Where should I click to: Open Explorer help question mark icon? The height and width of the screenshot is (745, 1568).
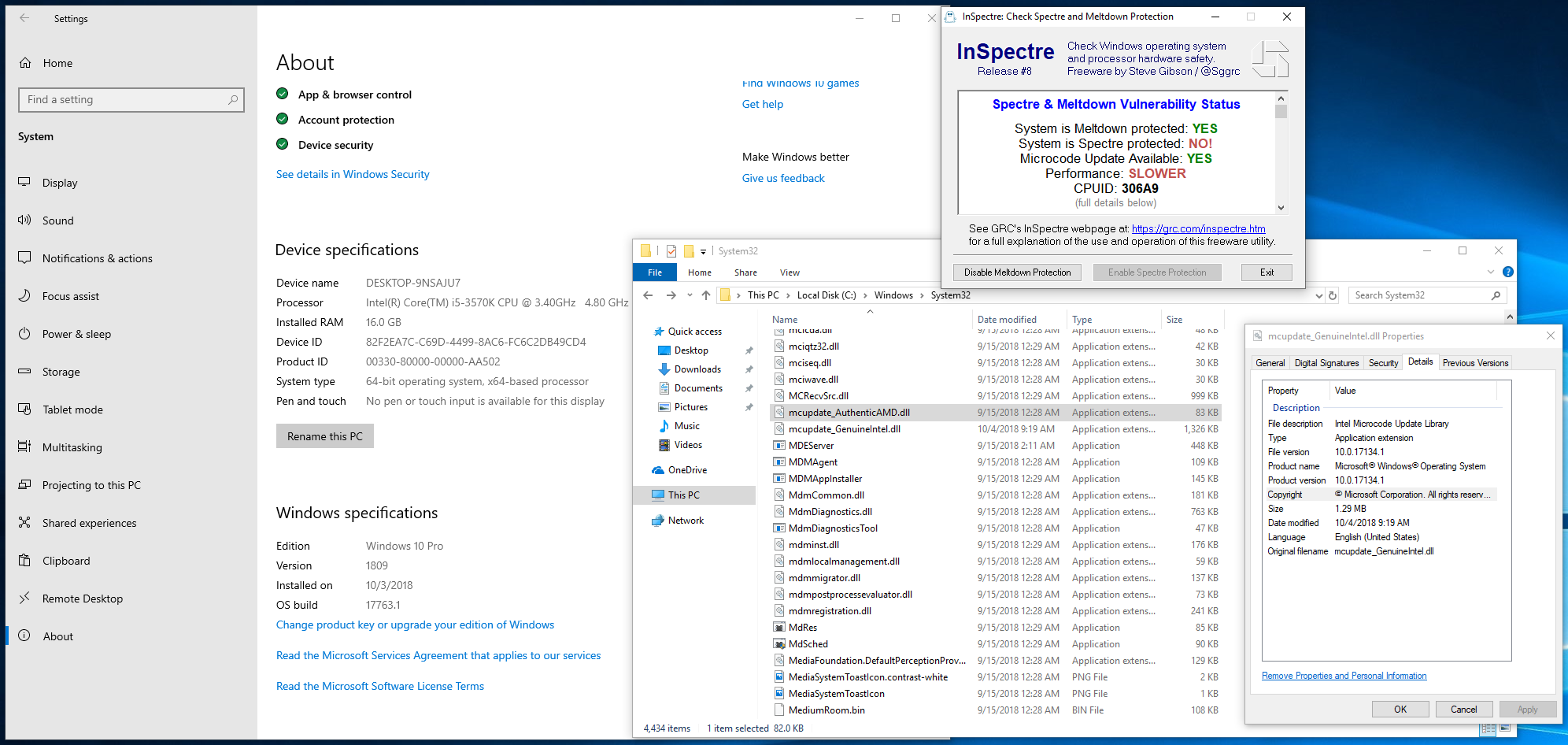point(1507,272)
